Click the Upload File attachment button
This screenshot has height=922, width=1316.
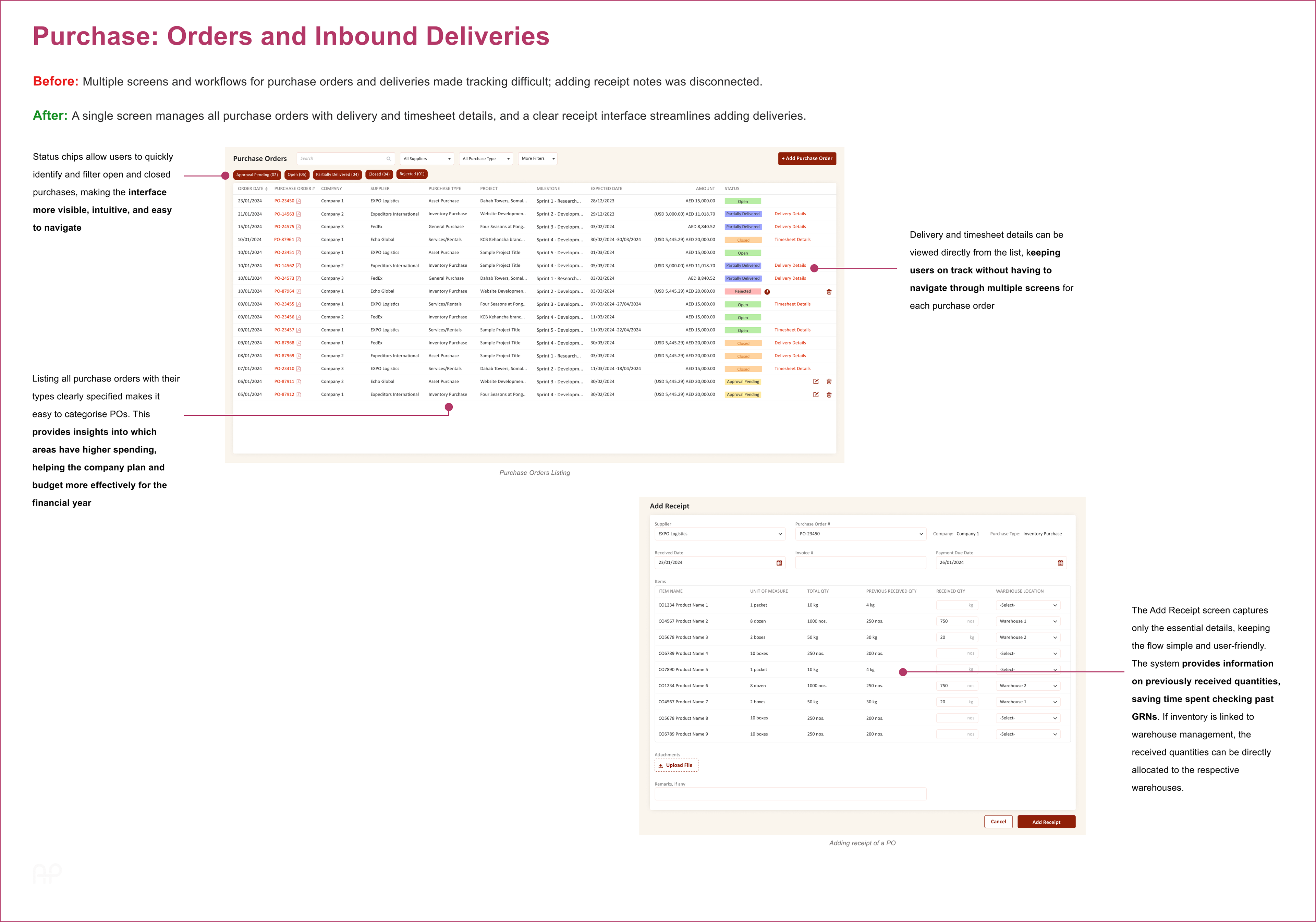pos(677,765)
